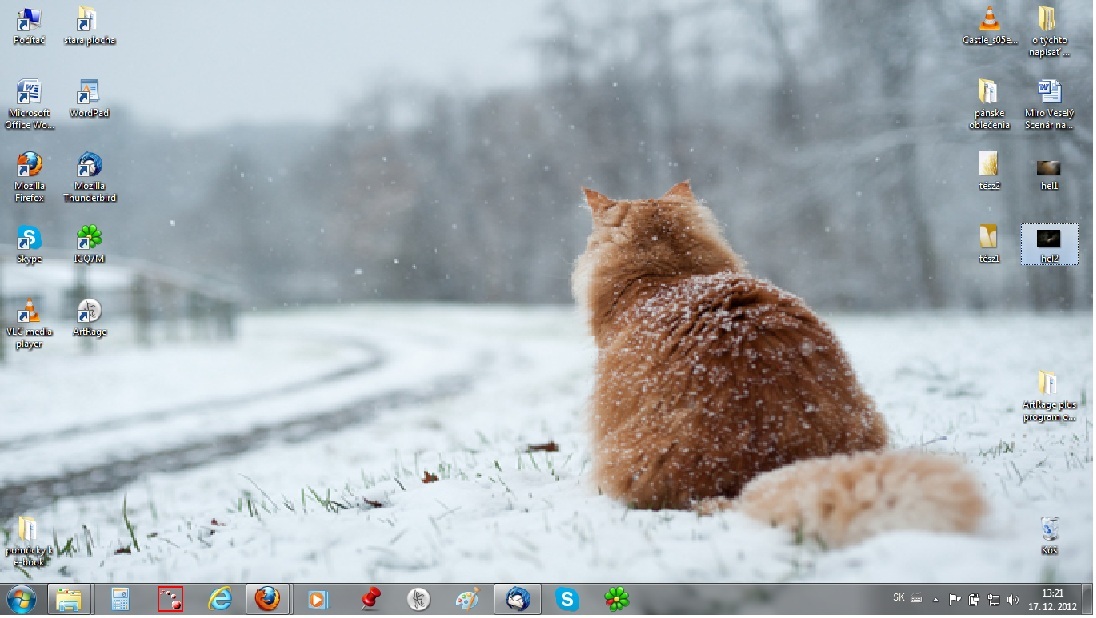Click the SK keyboard language indicator
Image resolution: width=1096 pixels, height=618 pixels.
(x=898, y=598)
